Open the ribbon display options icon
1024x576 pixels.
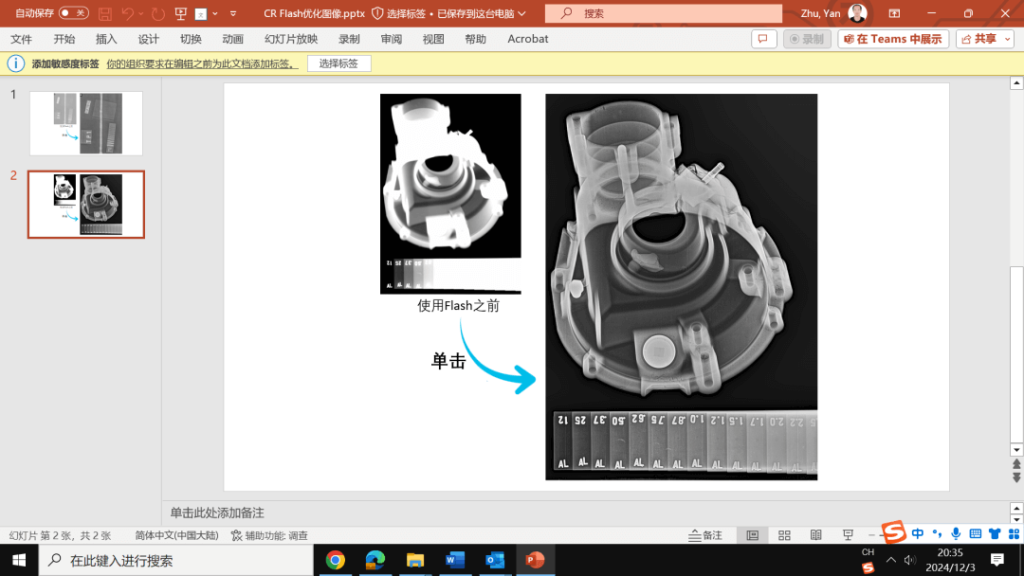894,14
